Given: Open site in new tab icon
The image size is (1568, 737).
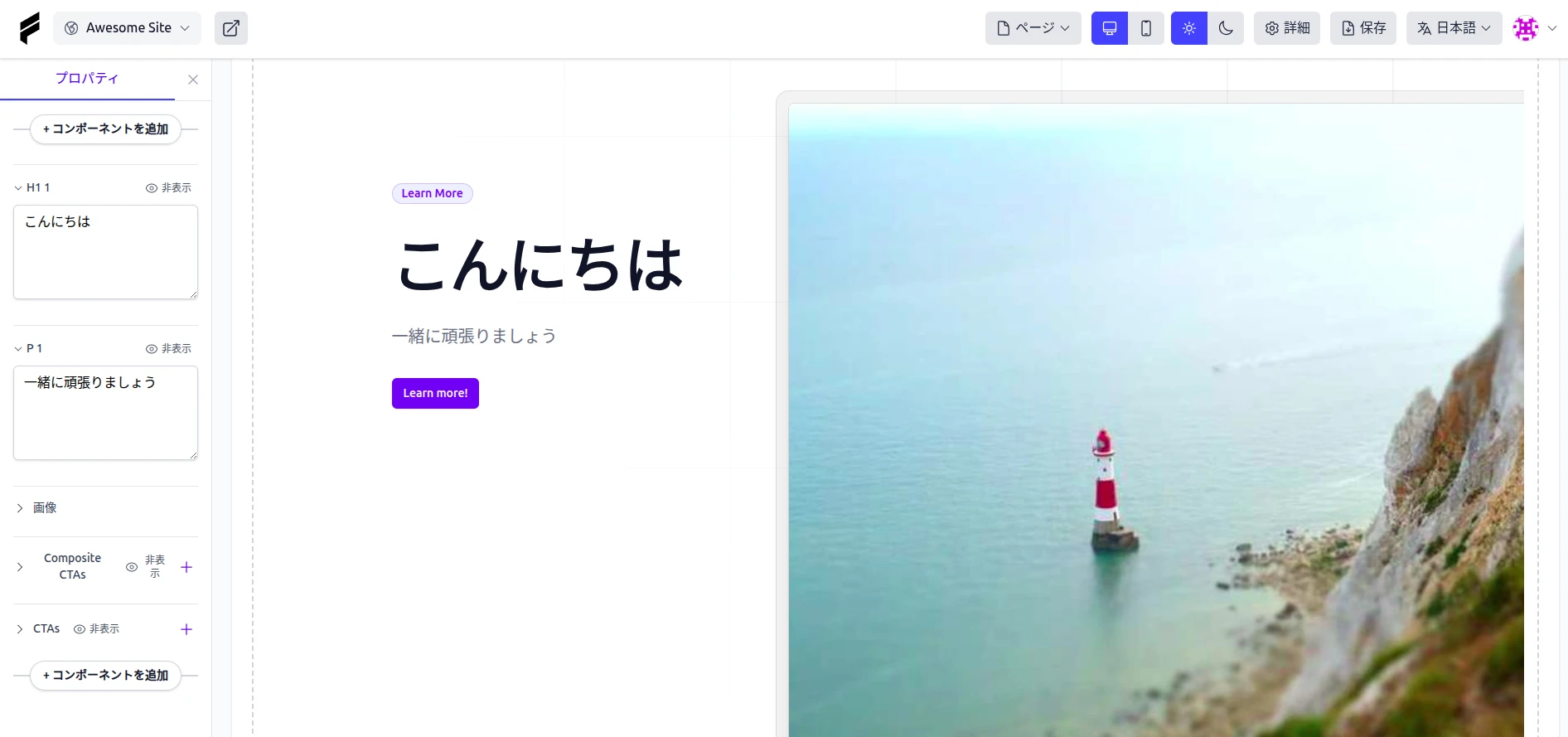Looking at the screenshot, I should (x=231, y=28).
